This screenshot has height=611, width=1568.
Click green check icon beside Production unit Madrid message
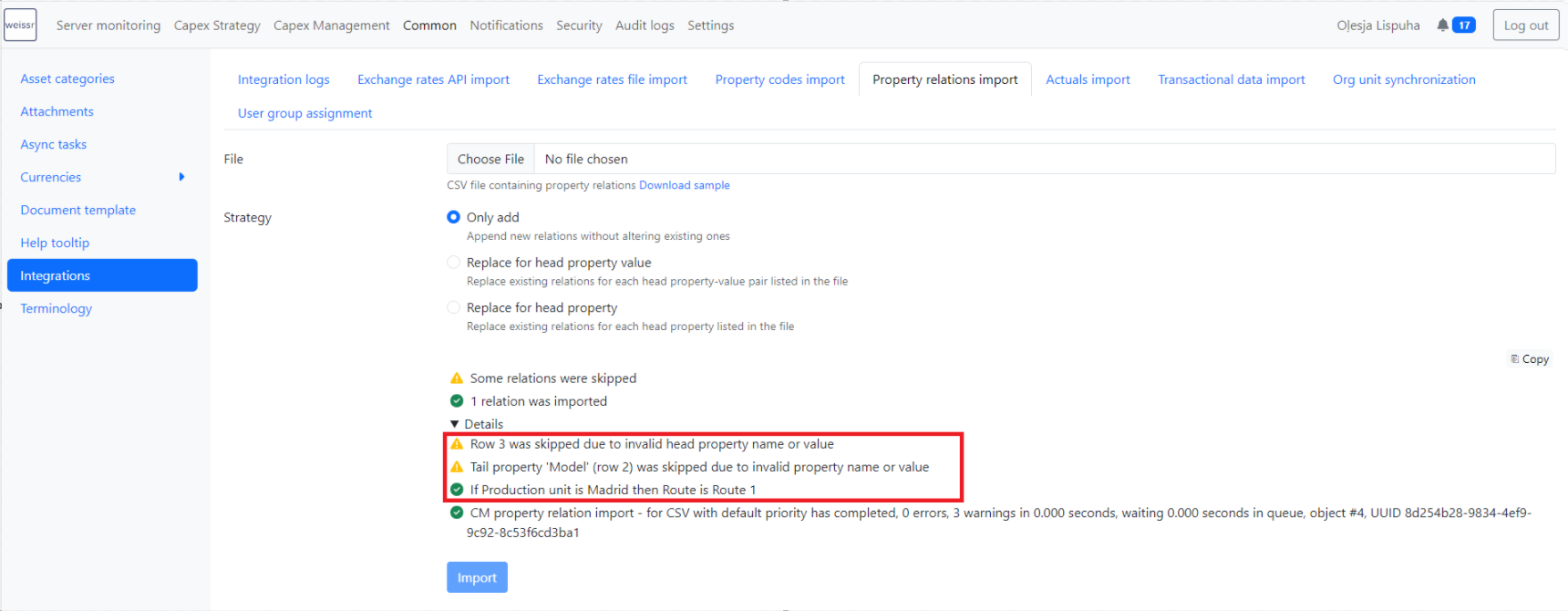click(457, 490)
